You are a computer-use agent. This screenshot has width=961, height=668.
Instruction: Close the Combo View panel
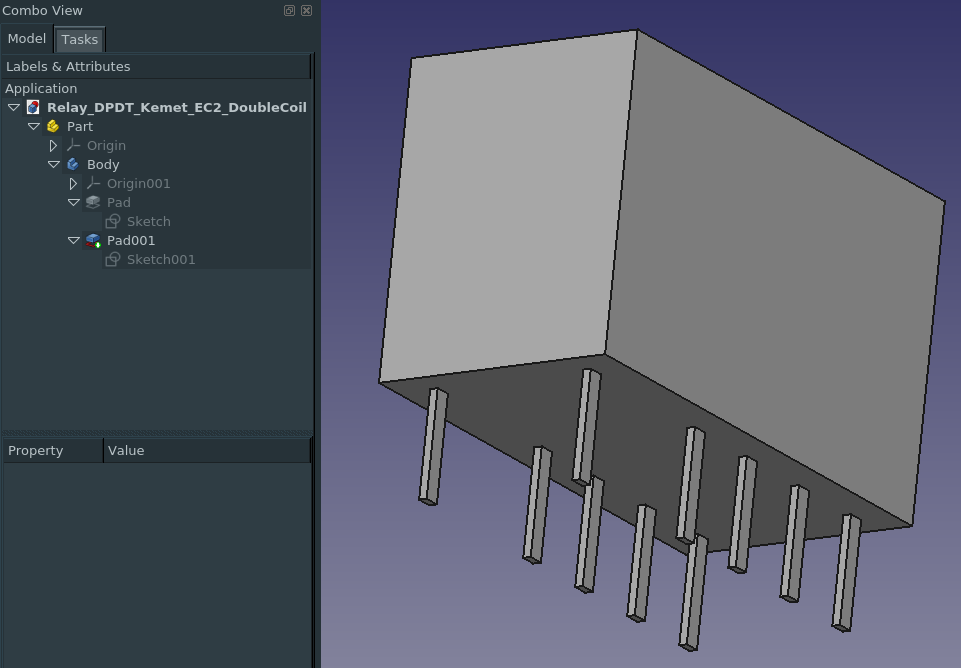(x=306, y=10)
